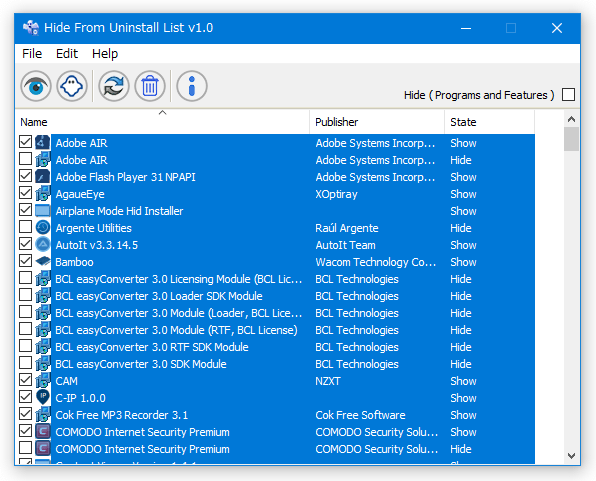
Task: Click the AgaueEye row icon
Action: tap(43, 193)
